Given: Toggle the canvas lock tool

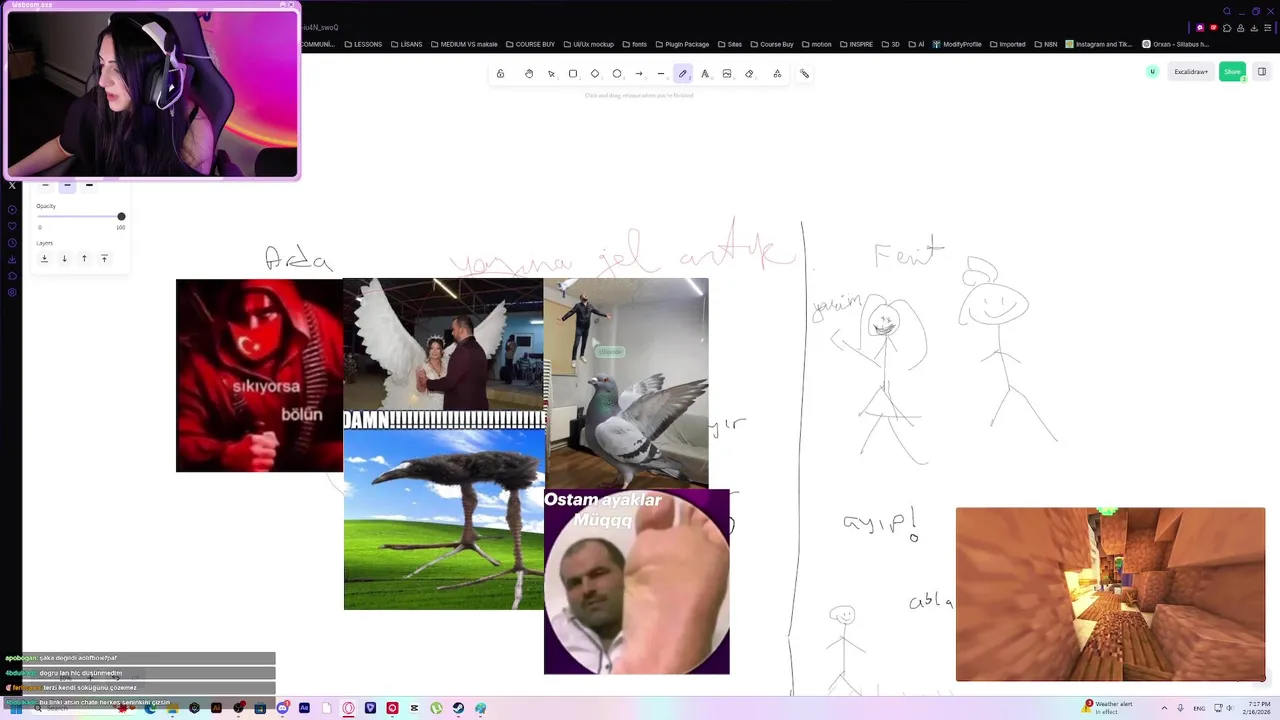Looking at the screenshot, I should 500,73.
